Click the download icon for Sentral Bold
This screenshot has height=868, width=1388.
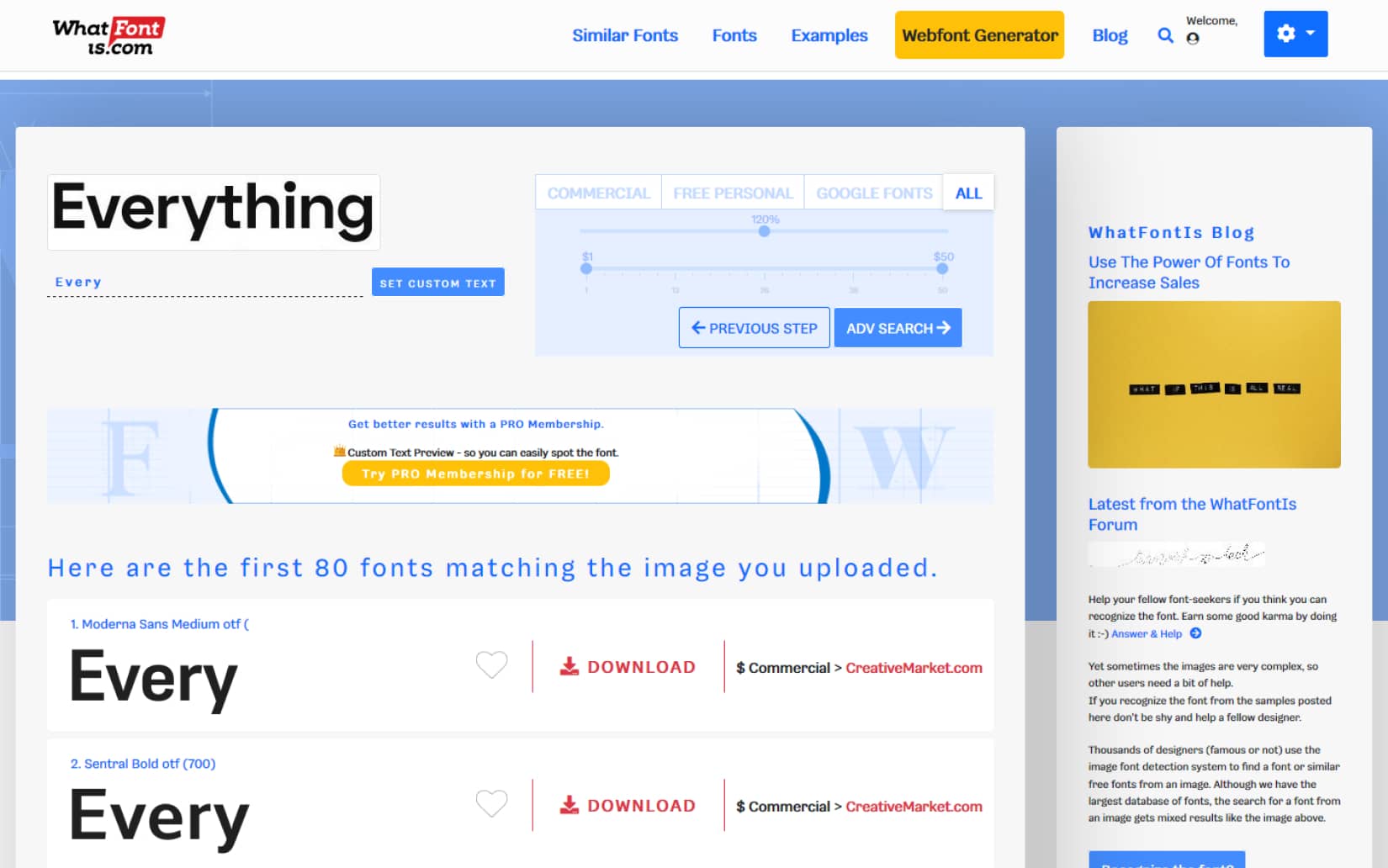pyautogui.click(x=570, y=804)
